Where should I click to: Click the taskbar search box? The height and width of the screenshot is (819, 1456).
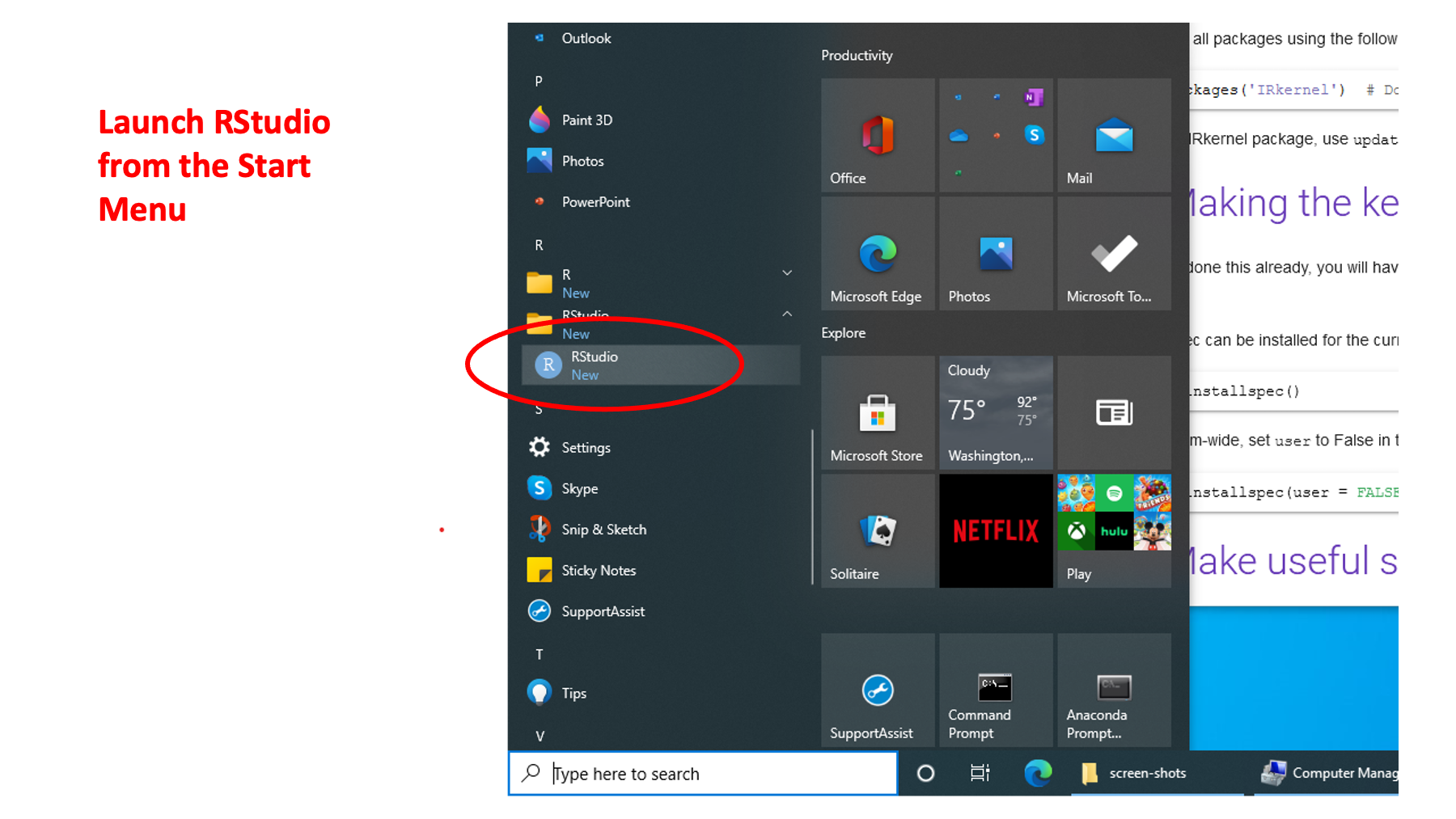pyautogui.click(x=703, y=774)
